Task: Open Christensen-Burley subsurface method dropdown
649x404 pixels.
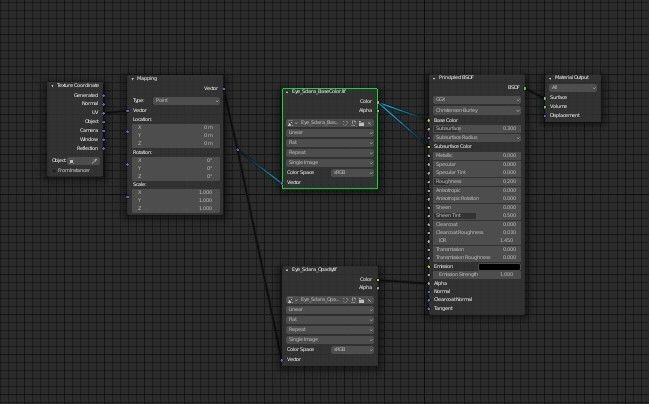Action: 477,111
